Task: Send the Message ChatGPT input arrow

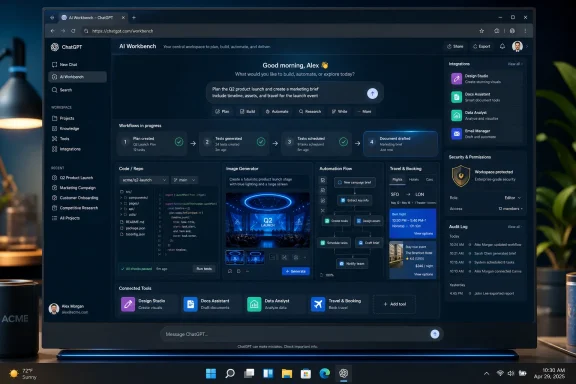Action: [435, 334]
